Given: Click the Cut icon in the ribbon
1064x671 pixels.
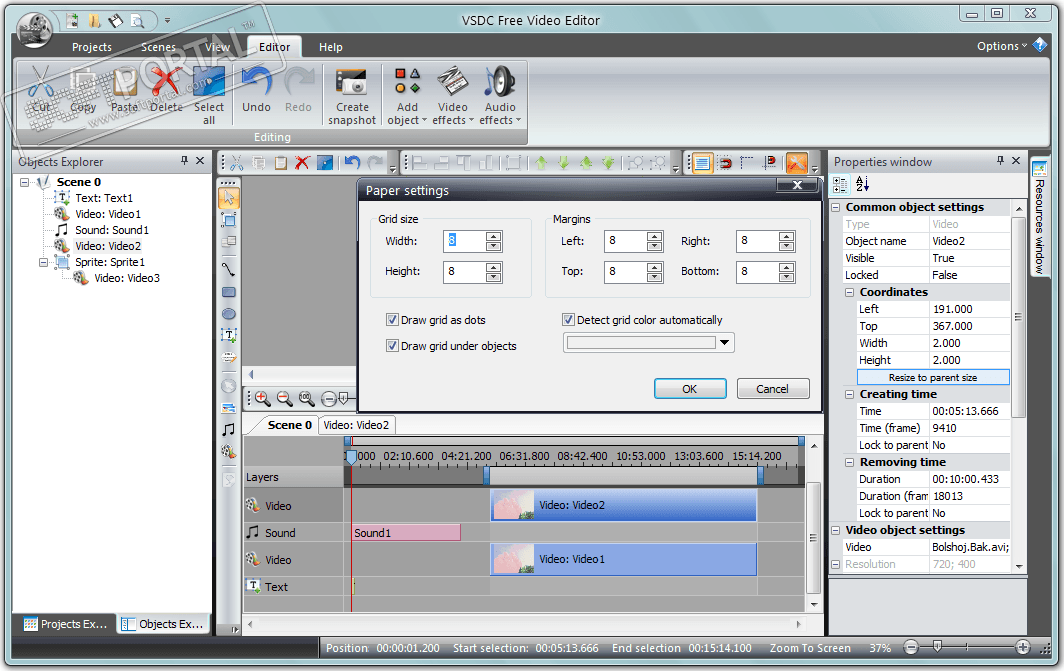Looking at the screenshot, I should pyautogui.click(x=41, y=83).
